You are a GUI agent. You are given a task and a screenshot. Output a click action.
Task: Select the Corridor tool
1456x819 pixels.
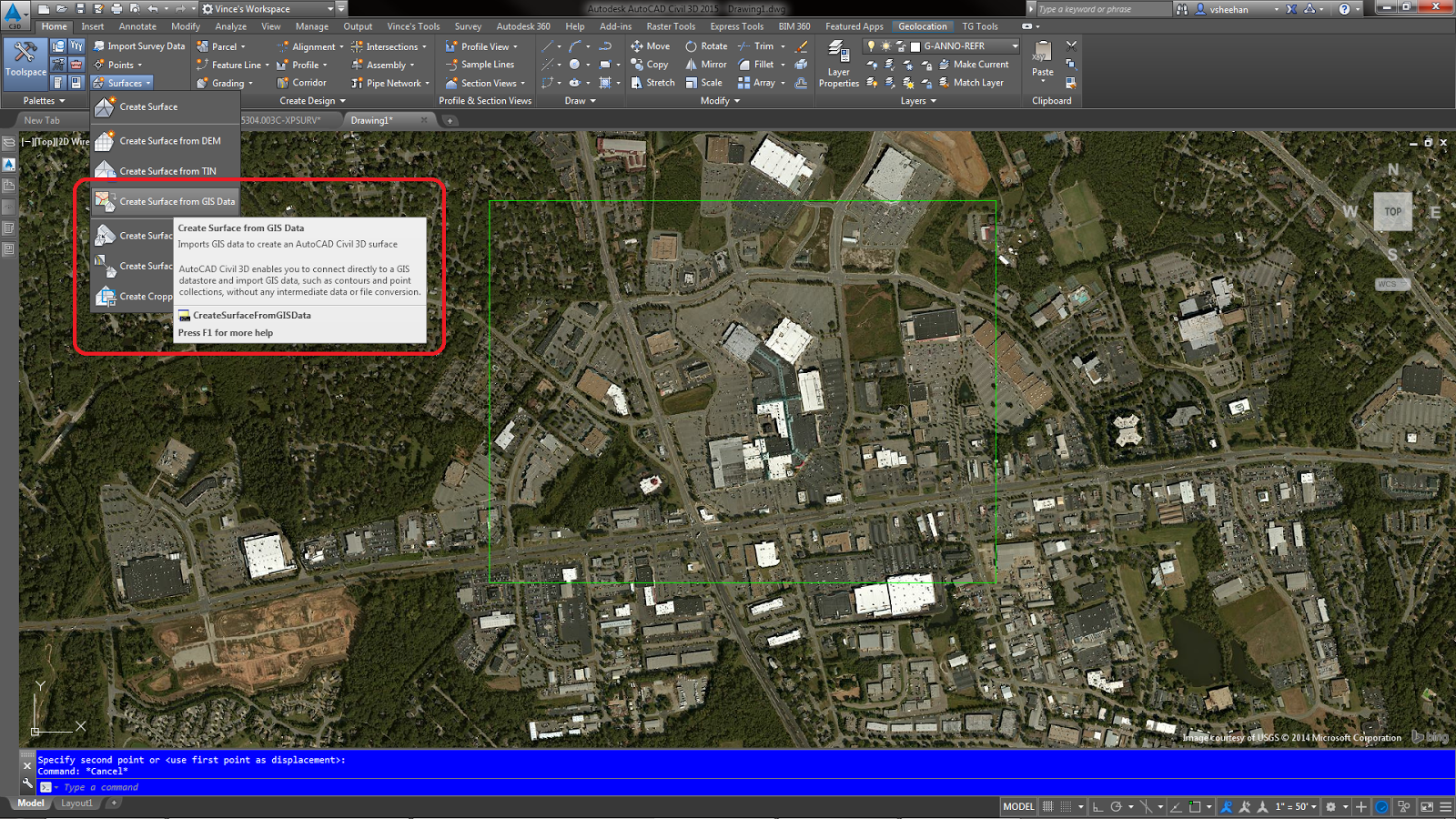click(305, 83)
